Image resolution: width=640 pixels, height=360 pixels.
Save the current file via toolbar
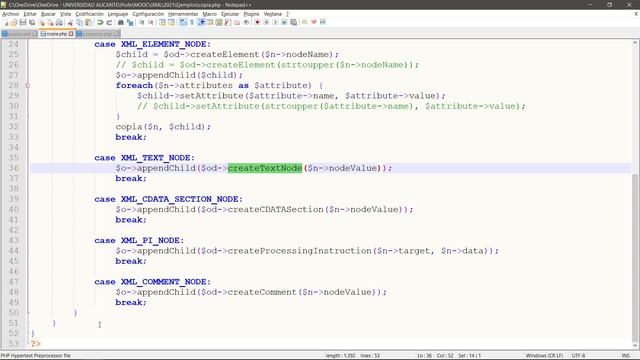[23, 22]
